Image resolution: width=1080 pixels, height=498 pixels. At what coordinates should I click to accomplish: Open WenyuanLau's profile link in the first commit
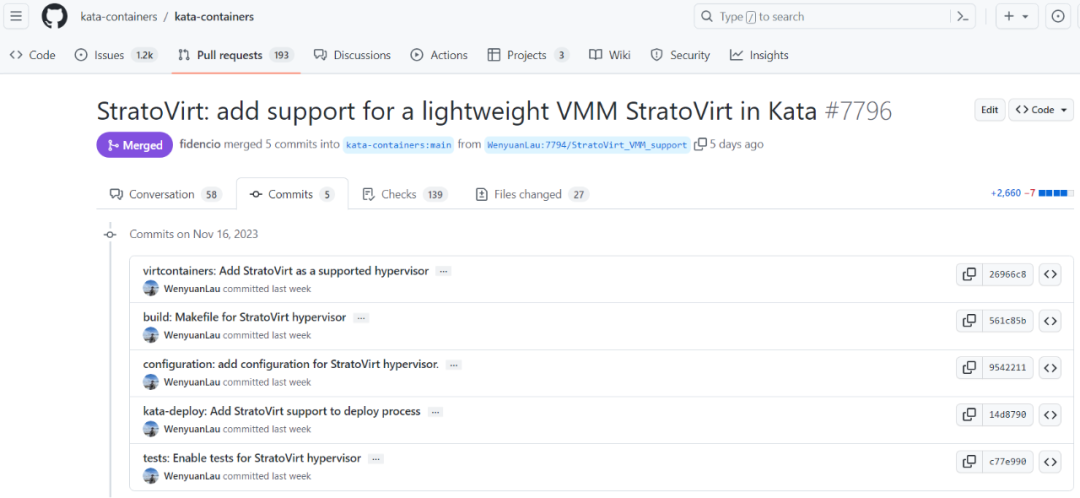click(192, 288)
